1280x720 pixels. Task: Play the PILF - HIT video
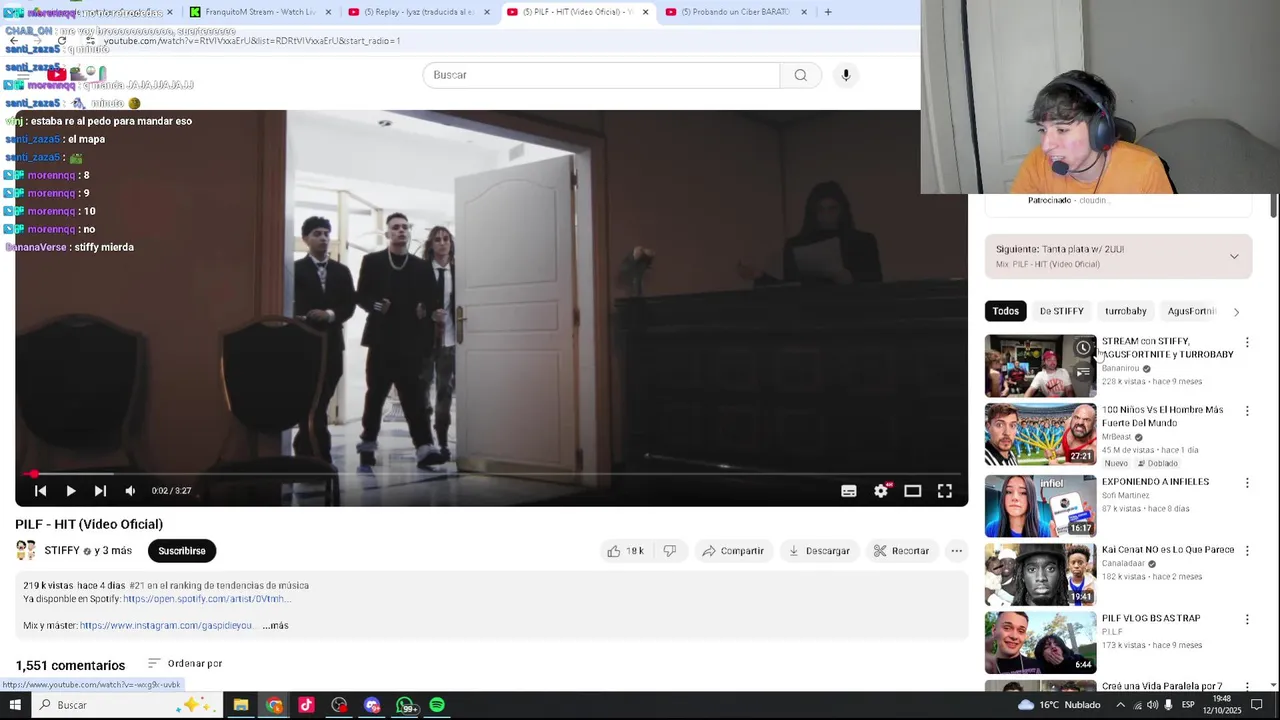(70, 491)
